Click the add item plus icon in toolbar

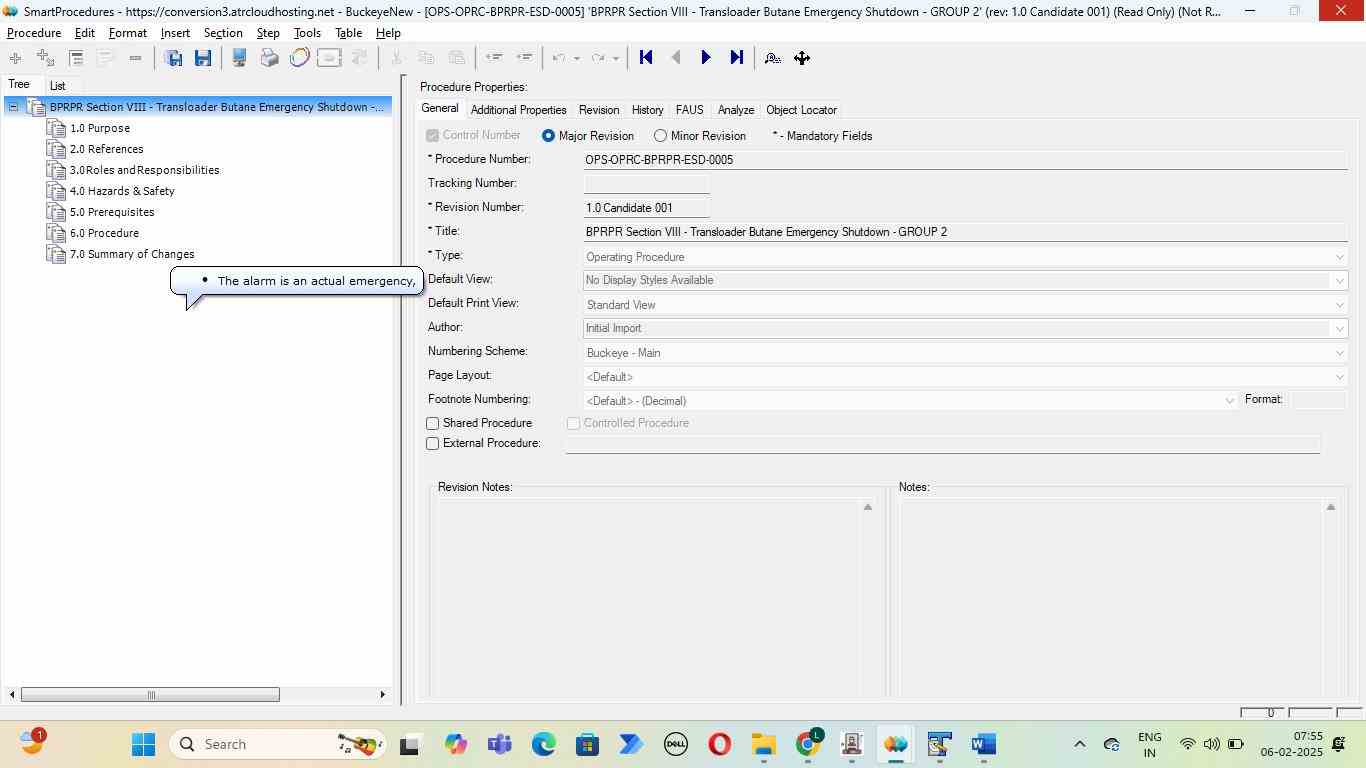tap(15, 58)
